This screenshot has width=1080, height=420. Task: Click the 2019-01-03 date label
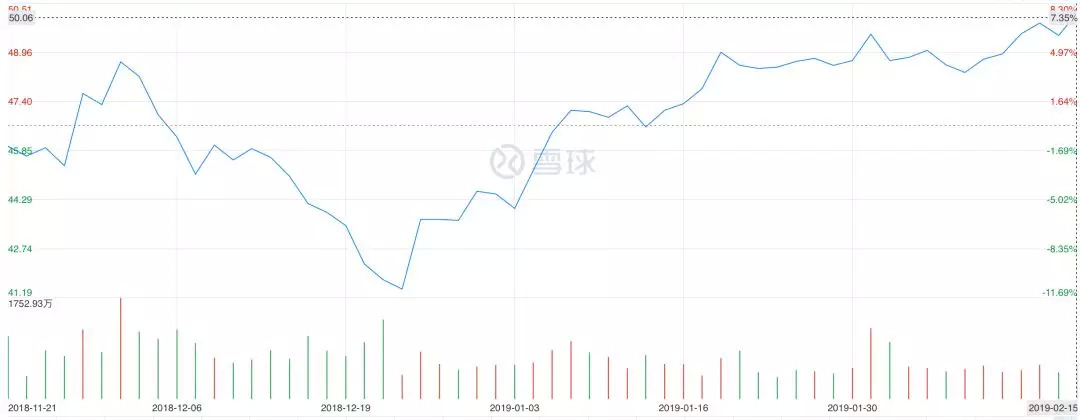tap(515, 409)
